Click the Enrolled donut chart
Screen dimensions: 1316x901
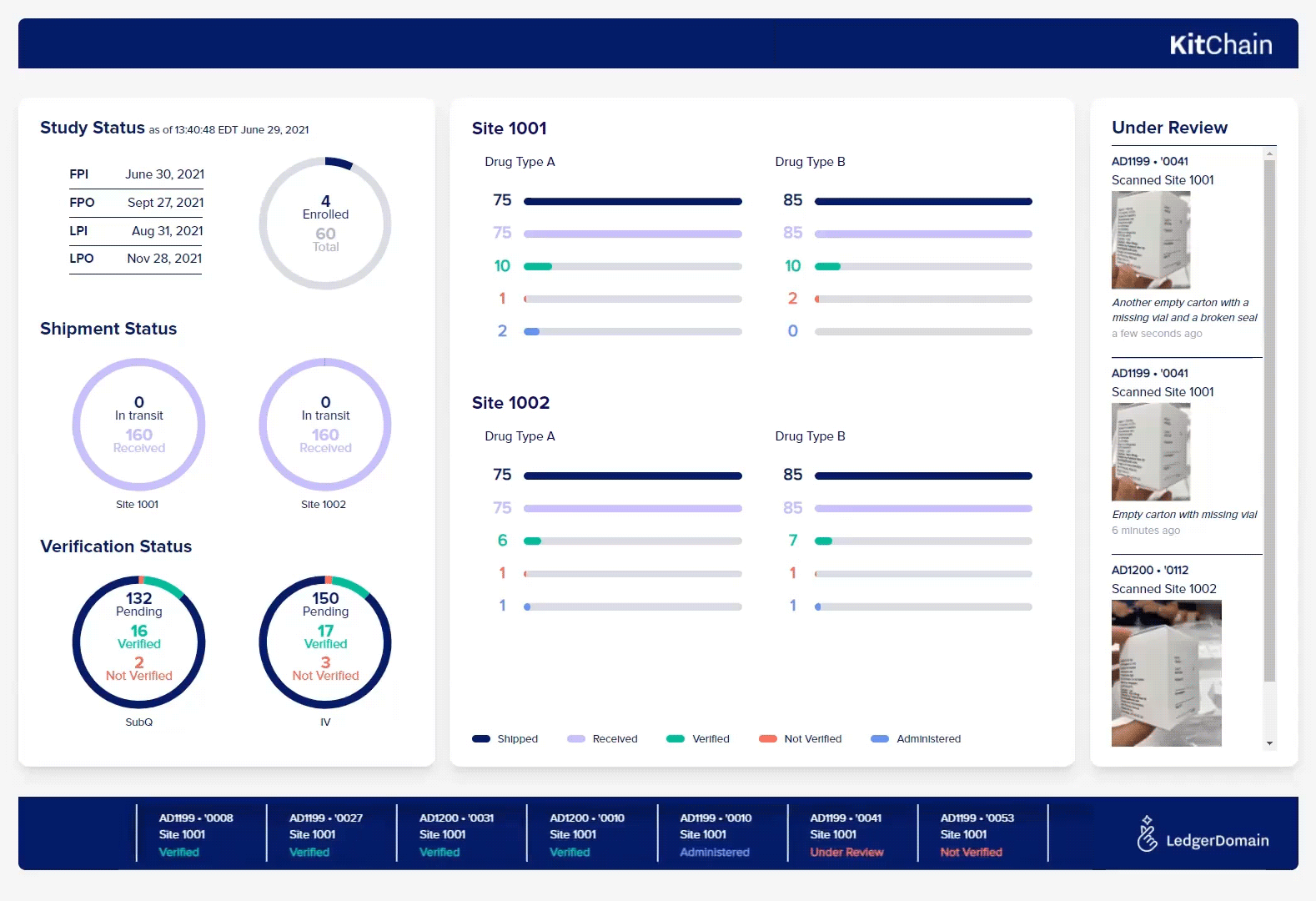[325, 224]
